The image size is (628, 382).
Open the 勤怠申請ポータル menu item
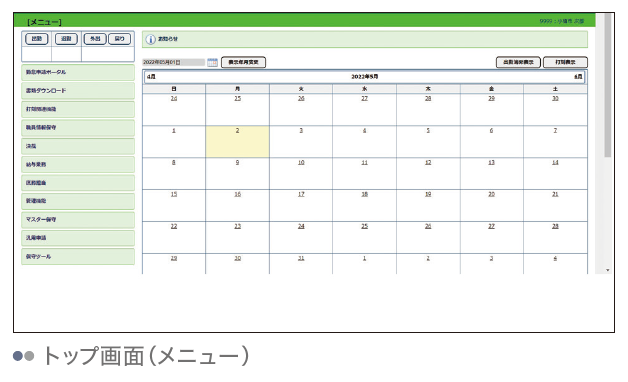[78, 72]
